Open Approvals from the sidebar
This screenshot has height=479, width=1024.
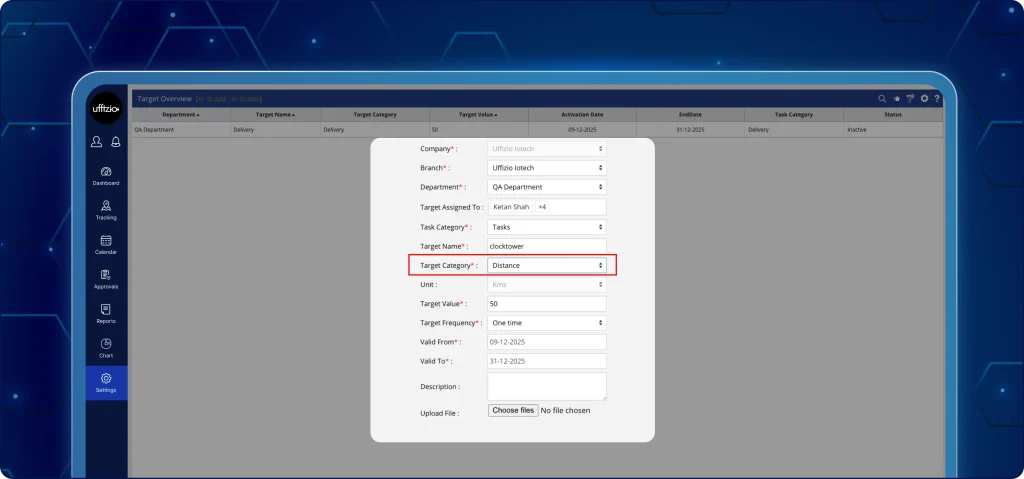[x=106, y=280]
